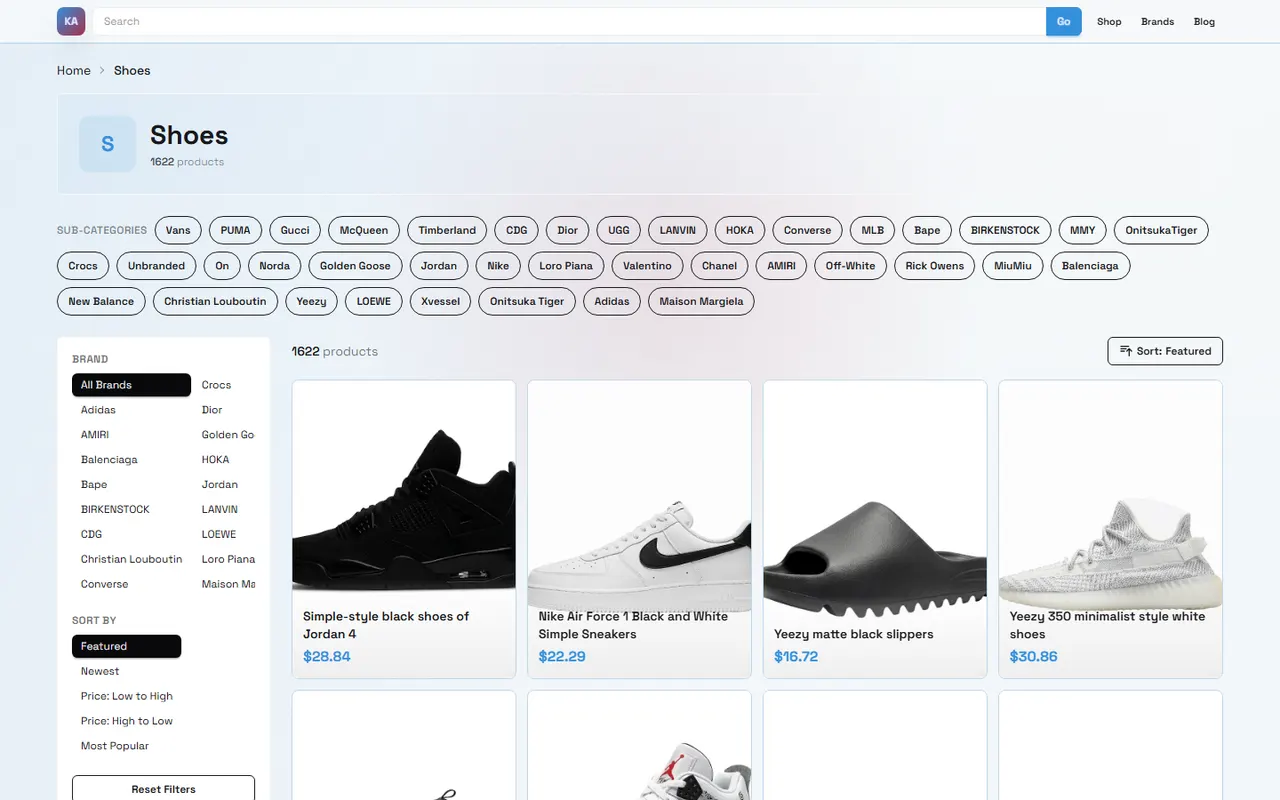Click the Reset Filters button
The image size is (1280, 800).
click(163, 789)
